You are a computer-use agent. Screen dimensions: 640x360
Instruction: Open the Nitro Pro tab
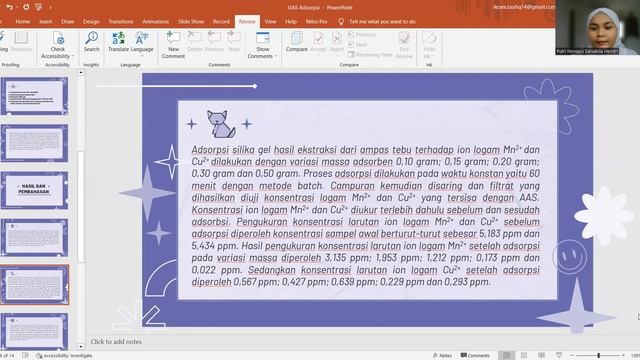point(317,22)
